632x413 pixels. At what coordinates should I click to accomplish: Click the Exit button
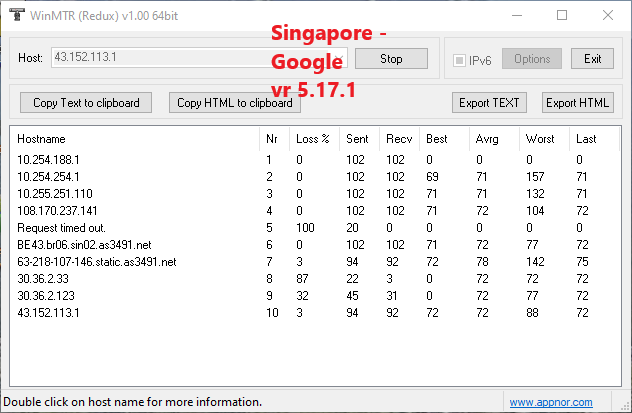click(x=592, y=59)
